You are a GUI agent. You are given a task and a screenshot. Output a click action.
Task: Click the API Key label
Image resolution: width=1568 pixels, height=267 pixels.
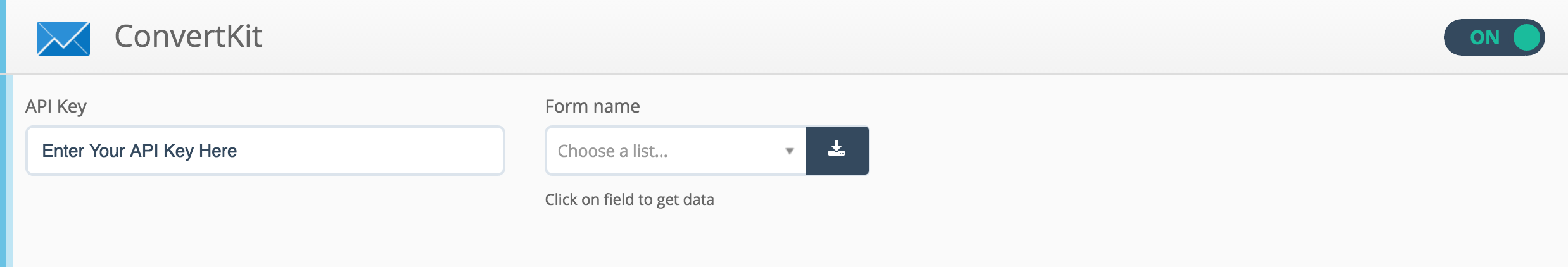56,106
